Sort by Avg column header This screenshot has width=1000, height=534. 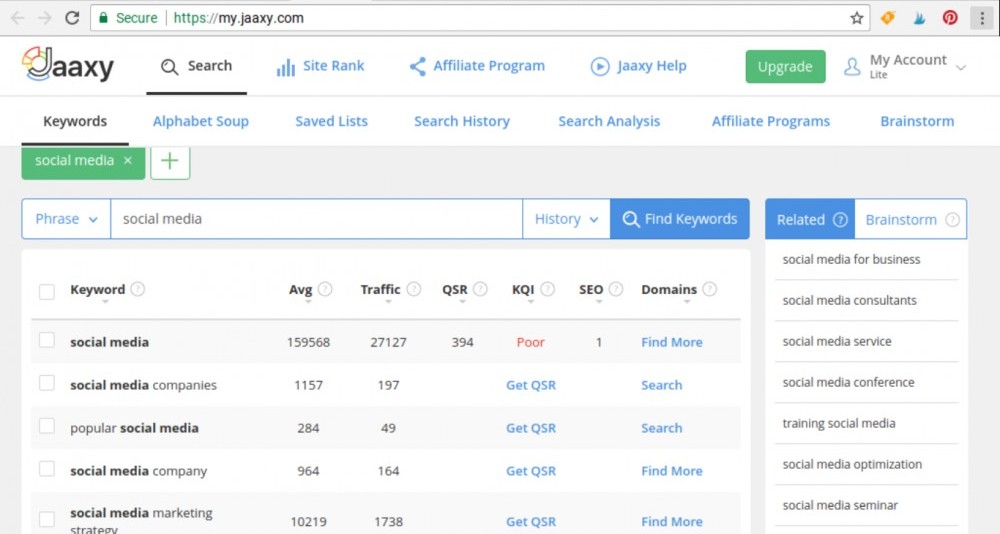[x=300, y=290]
